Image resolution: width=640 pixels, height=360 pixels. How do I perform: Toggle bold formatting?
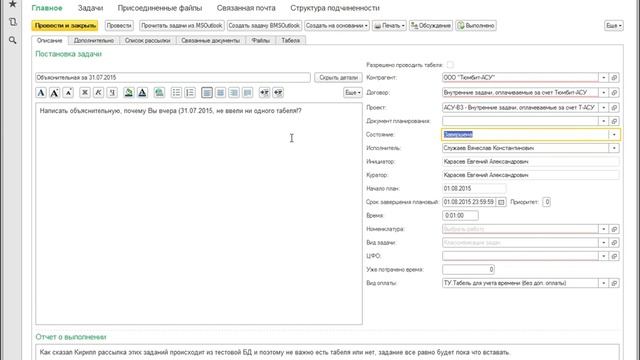coord(85,93)
